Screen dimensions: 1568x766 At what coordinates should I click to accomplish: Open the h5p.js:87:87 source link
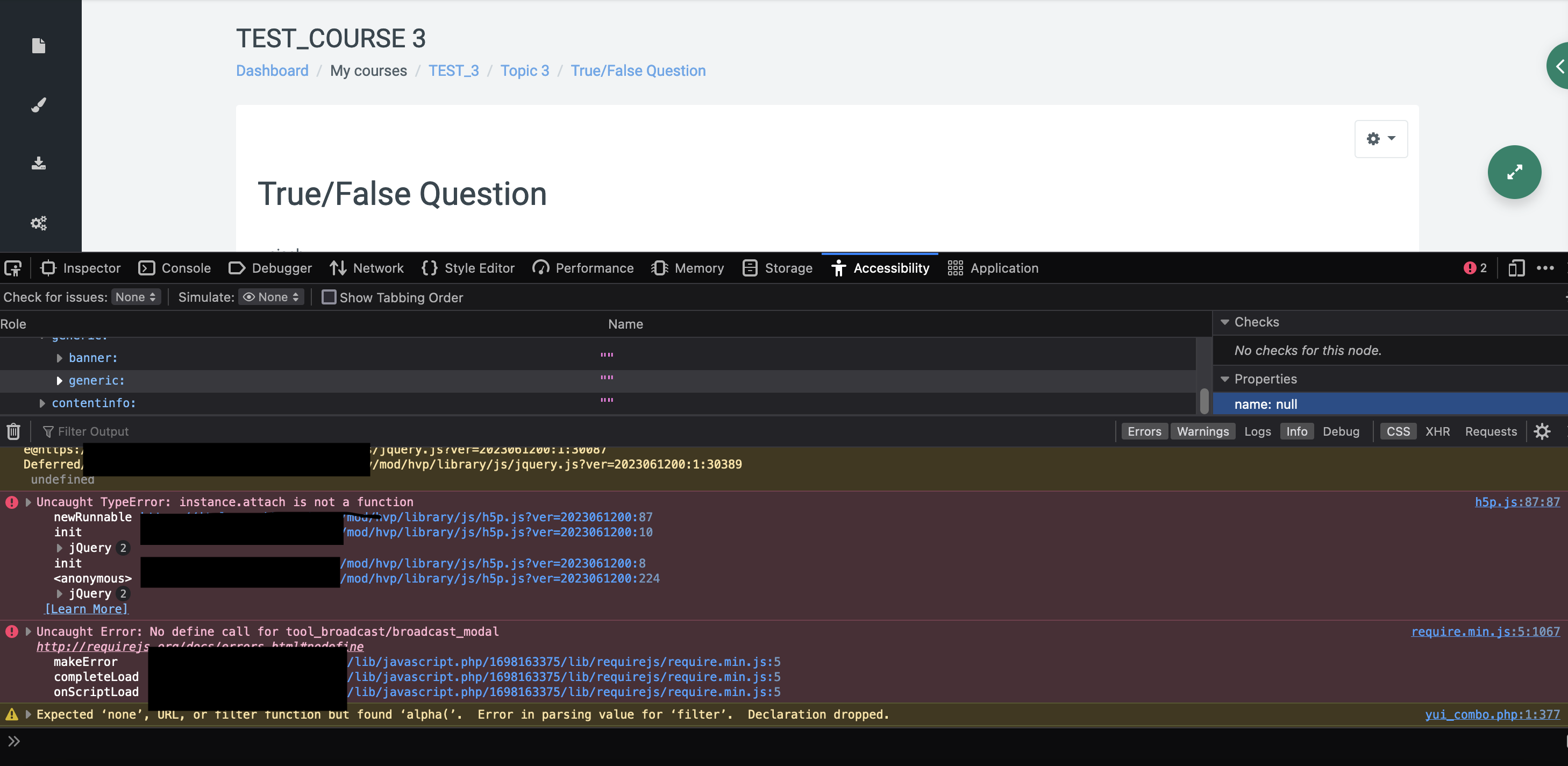[1517, 502]
